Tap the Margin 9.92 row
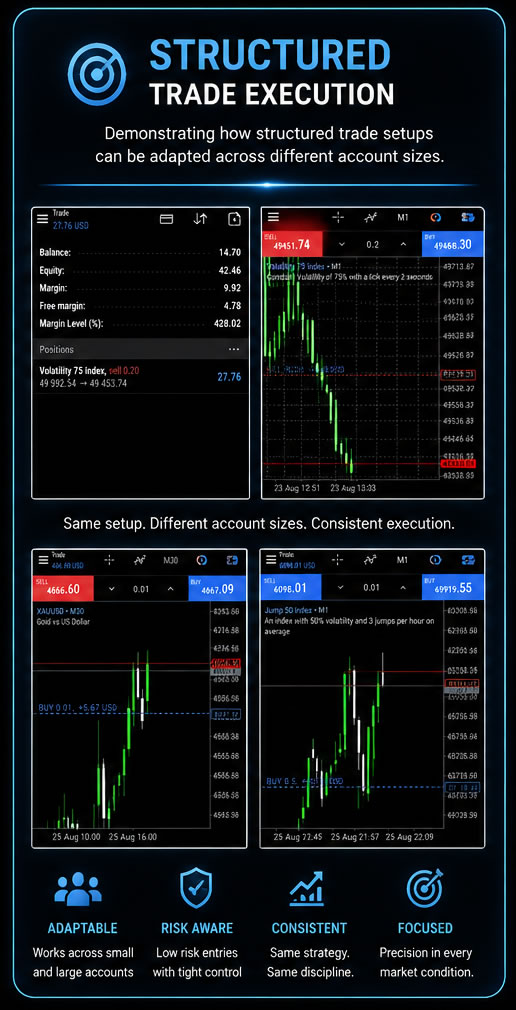Image resolution: width=516 pixels, height=1010 pixels. [x=140, y=288]
